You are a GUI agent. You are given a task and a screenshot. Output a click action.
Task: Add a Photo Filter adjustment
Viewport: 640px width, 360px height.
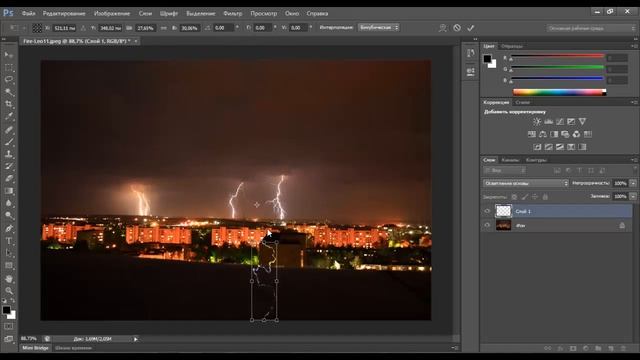pos(565,134)
